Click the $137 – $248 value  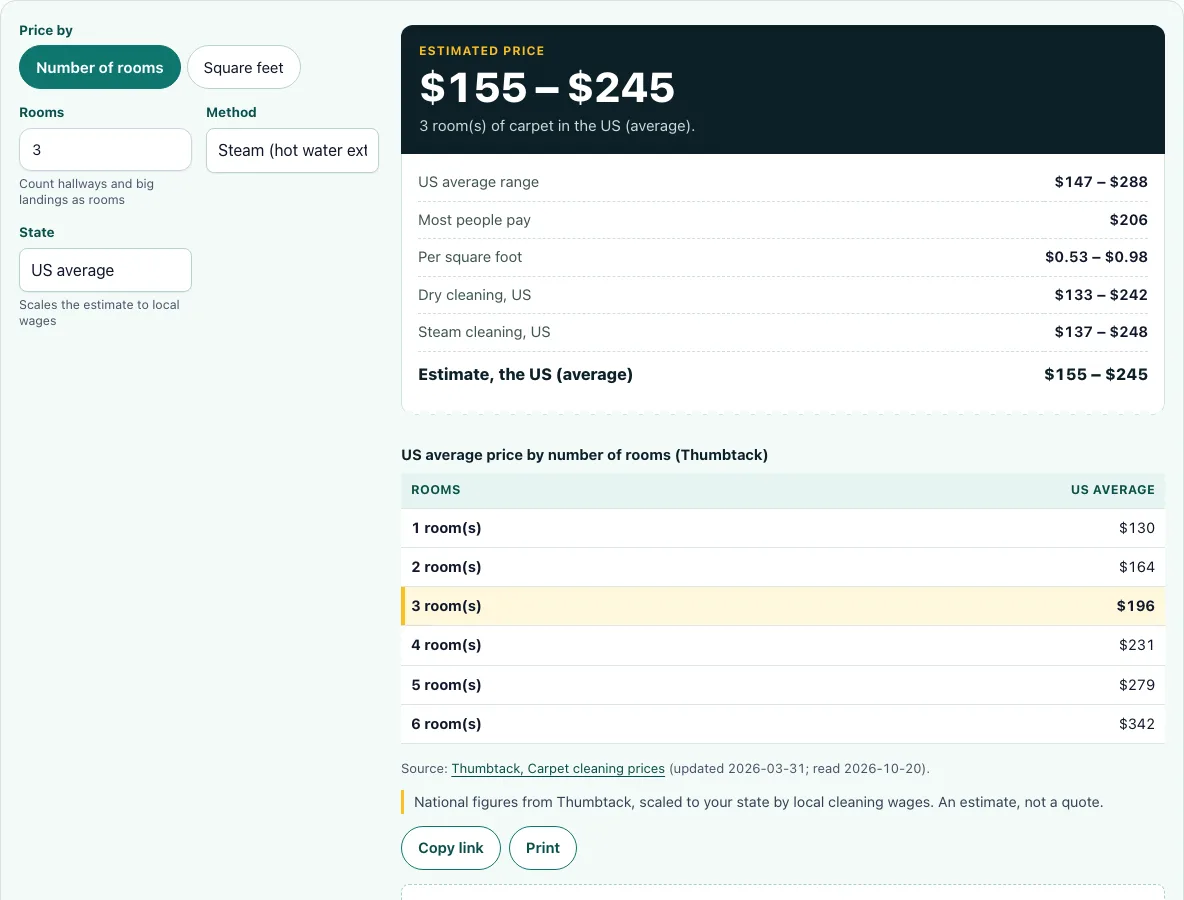coord(1101,332)
